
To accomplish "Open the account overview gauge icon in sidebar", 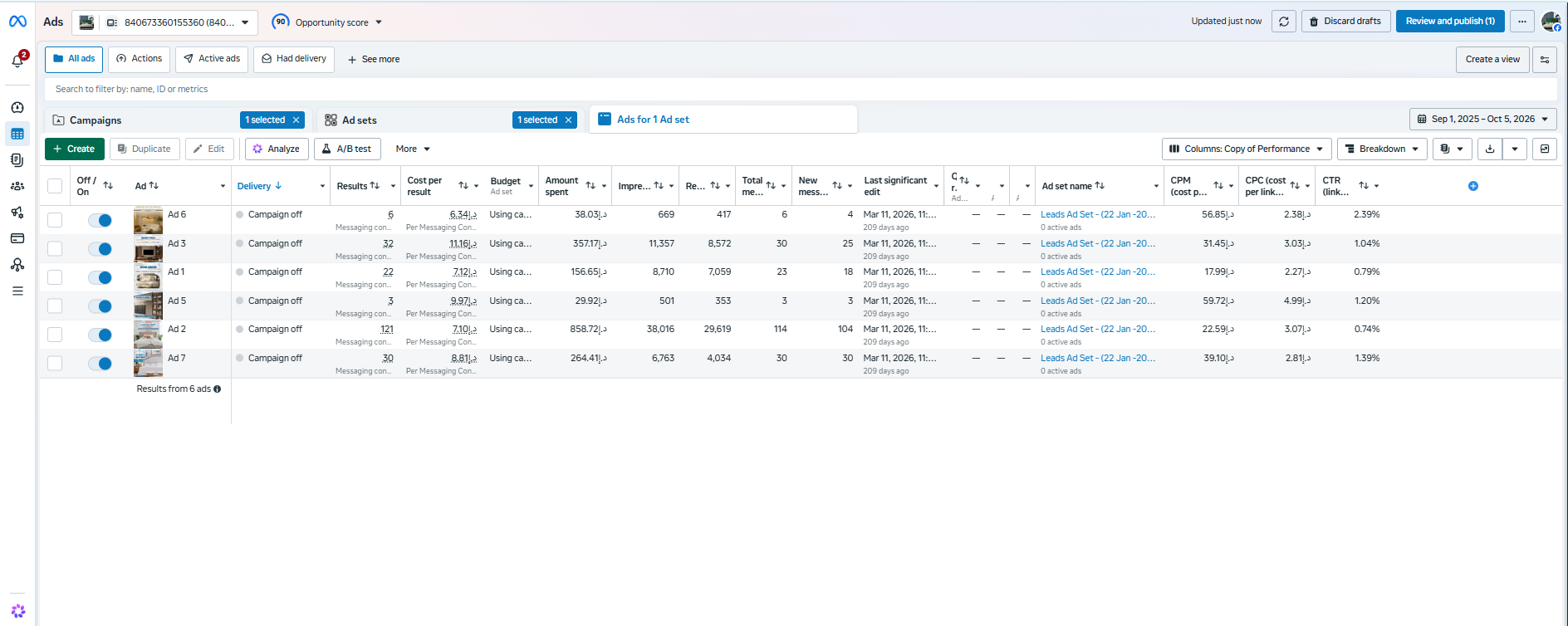I will point(17,108).
